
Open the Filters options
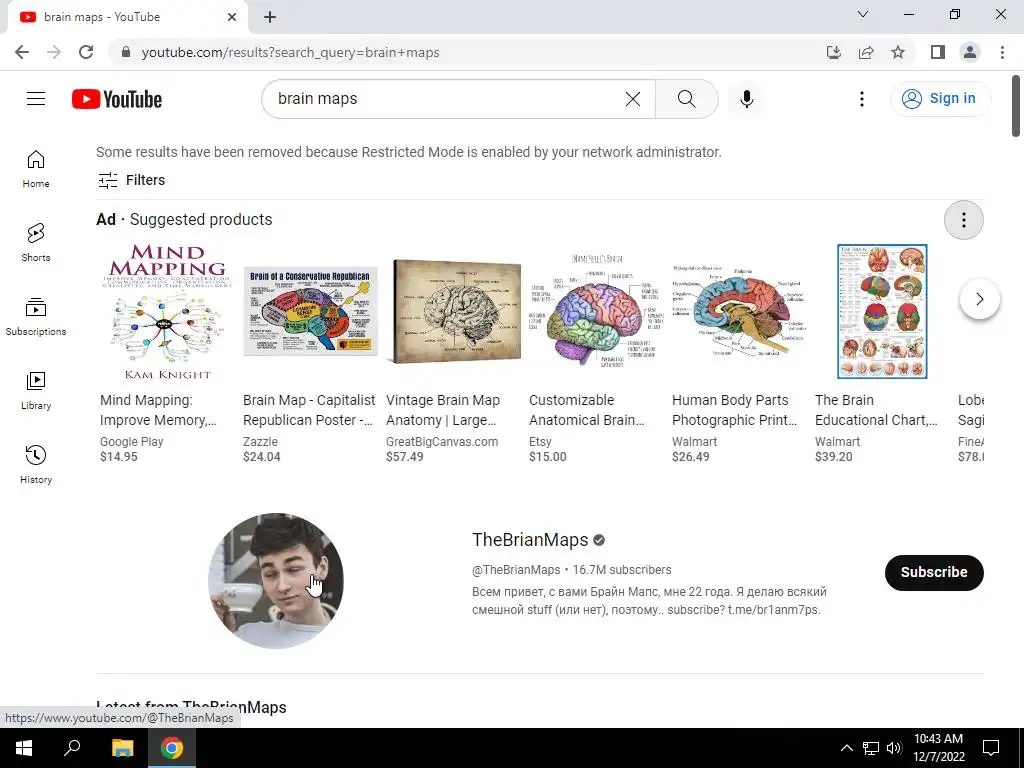pyautogui.click(x=131, y=180)
